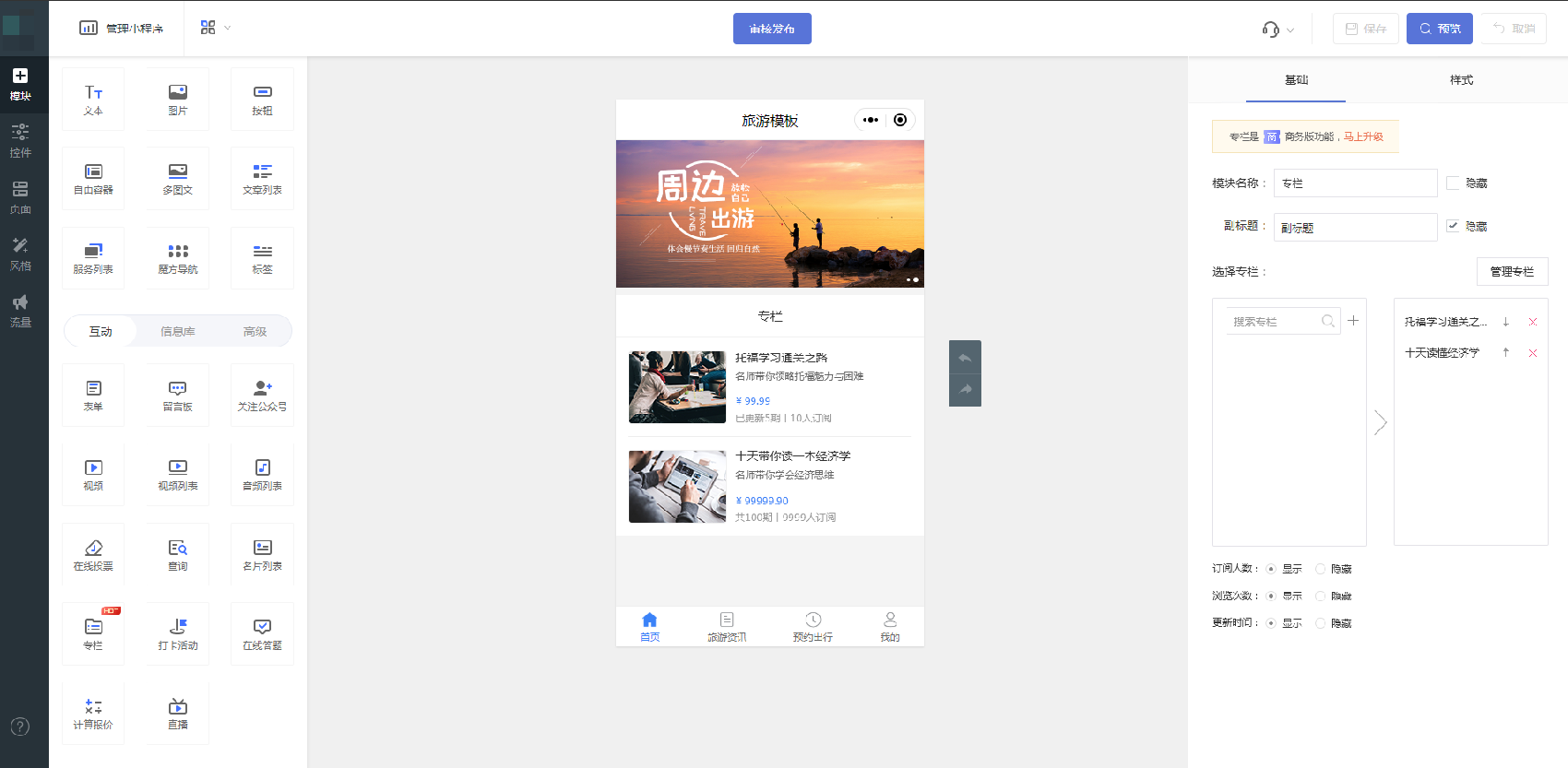Image resolution: width=1568 pixels, height=768 pixels.
Task: Open the 页面 section in left sidebar
Action: tap(20, 197)
